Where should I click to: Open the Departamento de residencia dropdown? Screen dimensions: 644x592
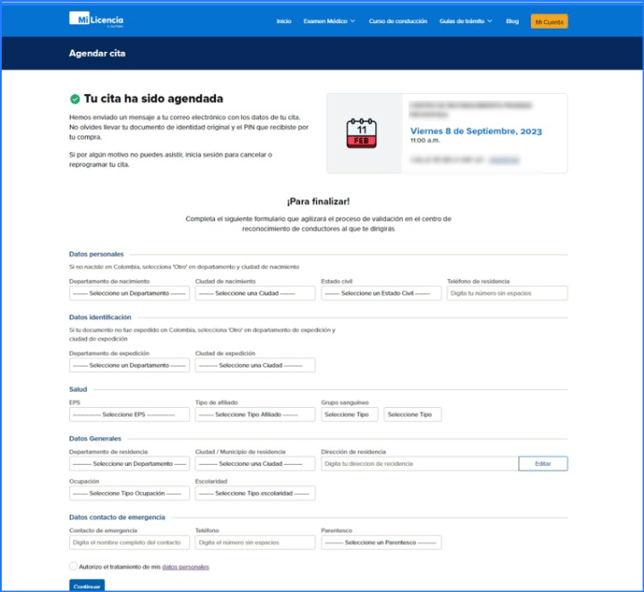[x=129, y=463]
